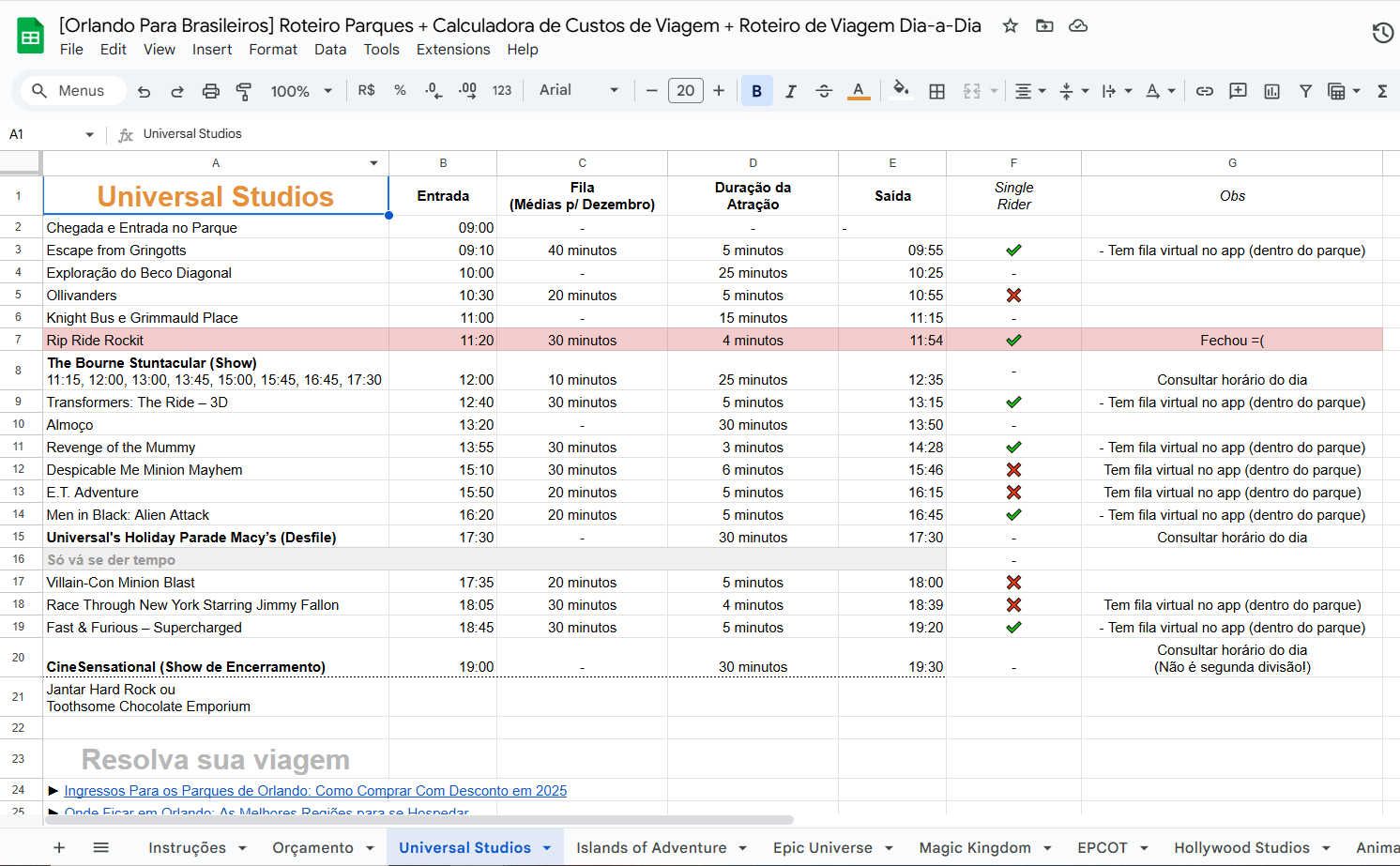Image resolution: width=1400 pixels, height=866 pixels.
Task: Click the insert chart icon
Action: 1271,91
